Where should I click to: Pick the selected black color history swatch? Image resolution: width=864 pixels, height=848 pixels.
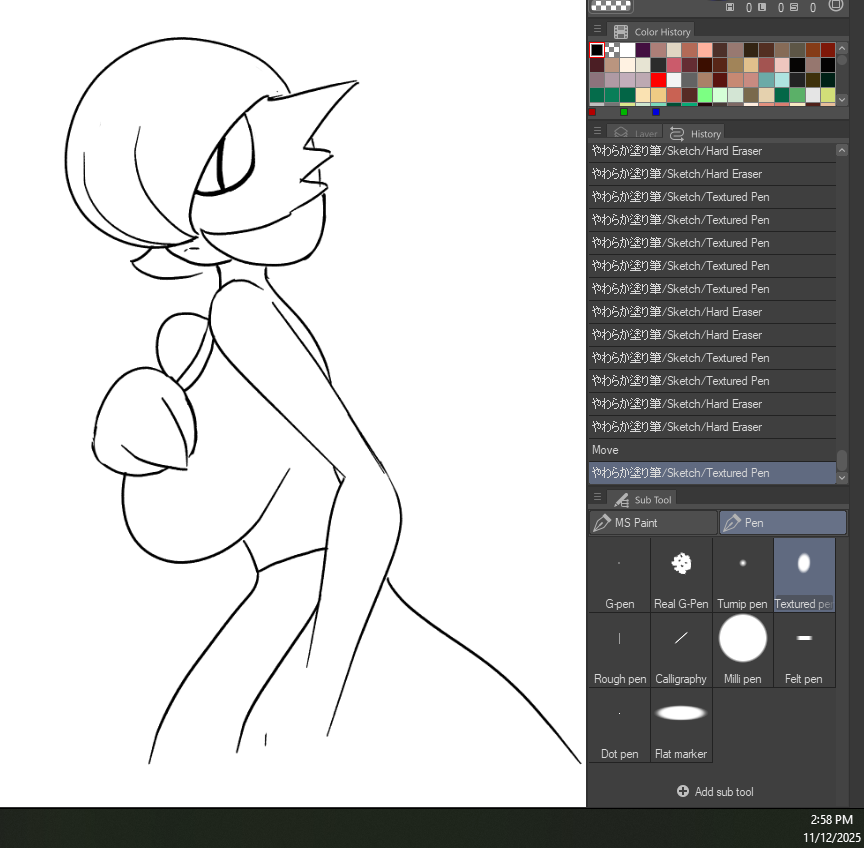pos(597,50)
